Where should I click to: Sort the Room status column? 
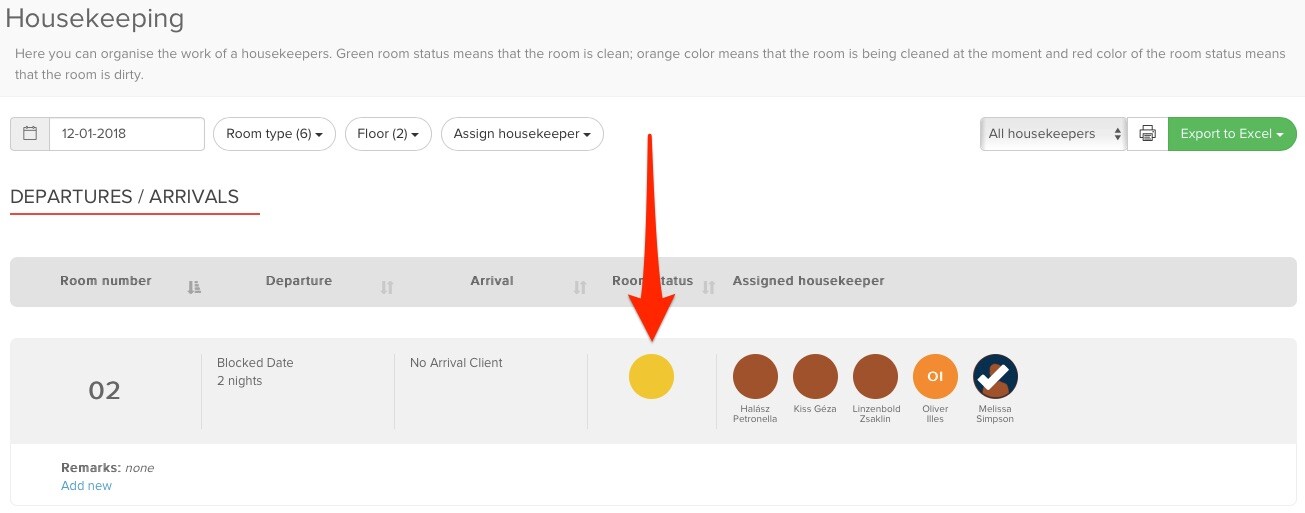click(709, 287)
